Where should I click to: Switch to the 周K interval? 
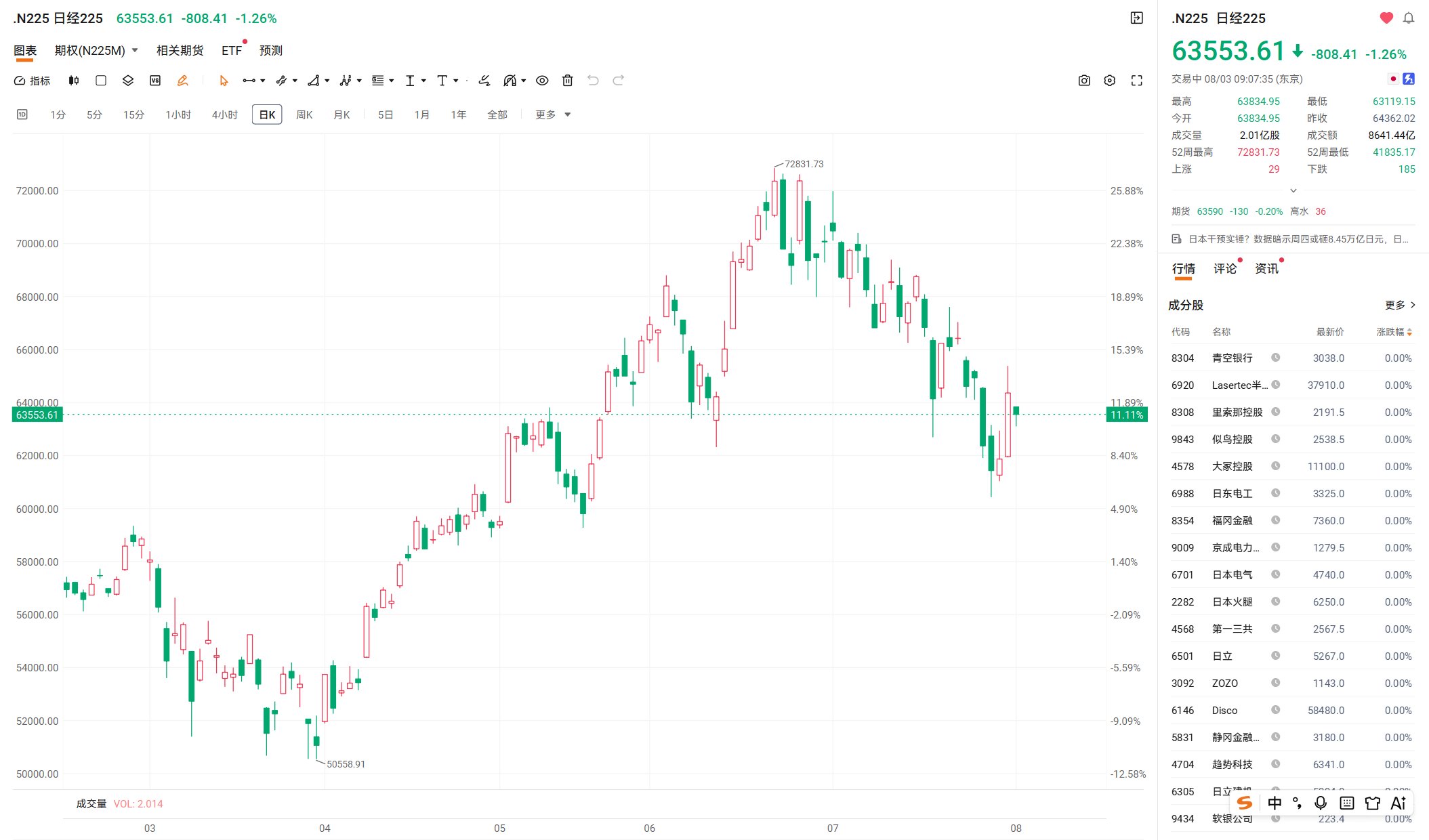pyautogui.click(x=304, y=114)
